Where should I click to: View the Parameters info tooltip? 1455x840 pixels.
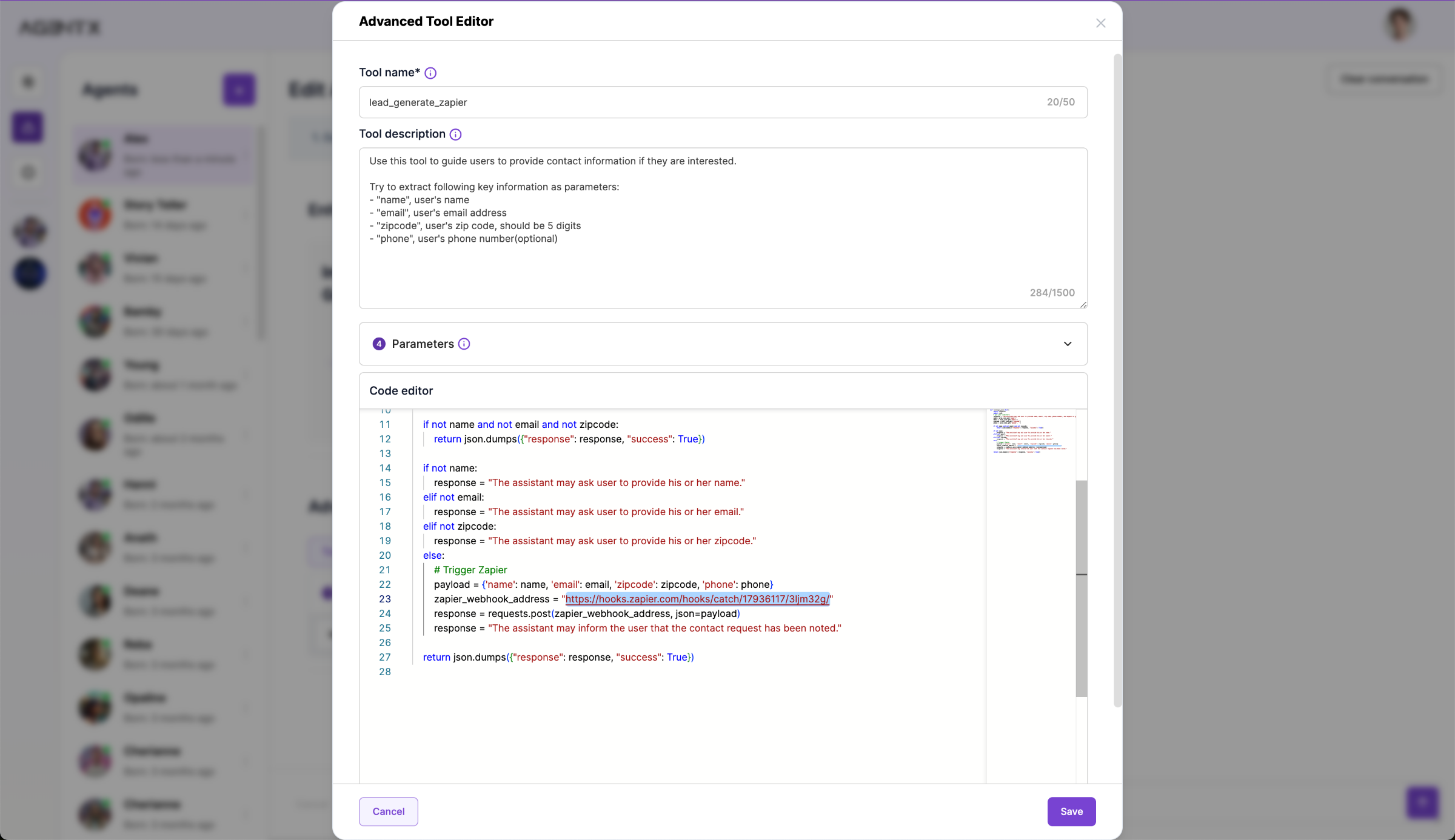click(x=464, y=344)
